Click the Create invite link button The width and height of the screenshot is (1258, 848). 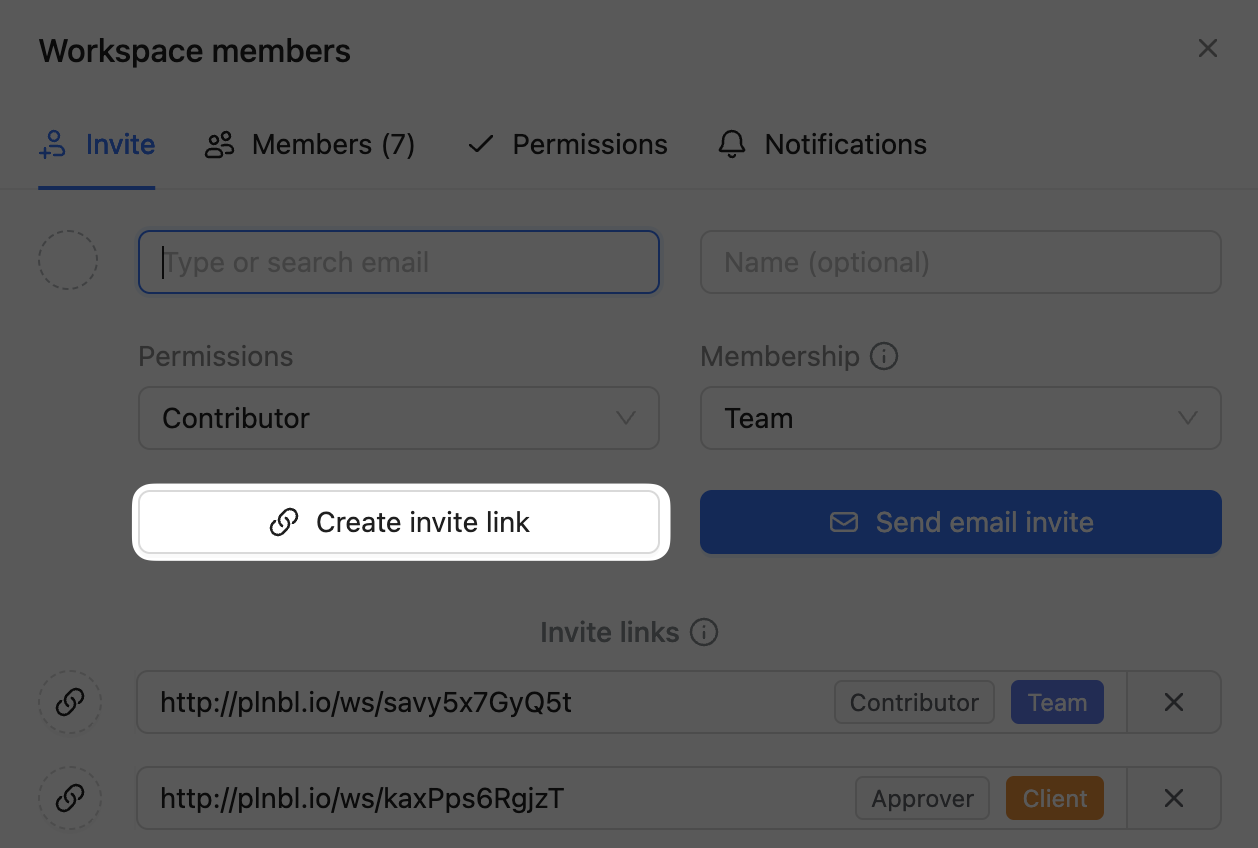tap(398, 522)
